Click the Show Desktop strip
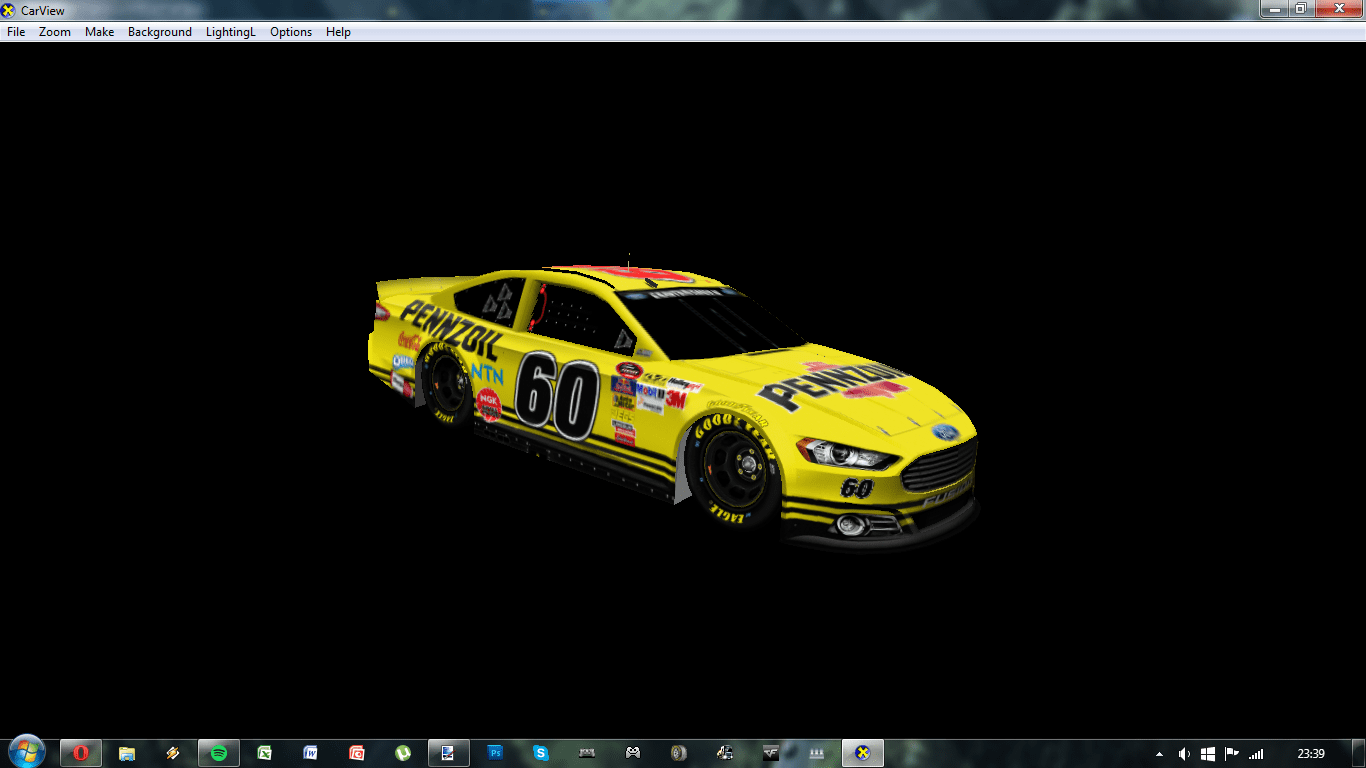Screen dimensions: 1366x768 (x=1359, y=753)
